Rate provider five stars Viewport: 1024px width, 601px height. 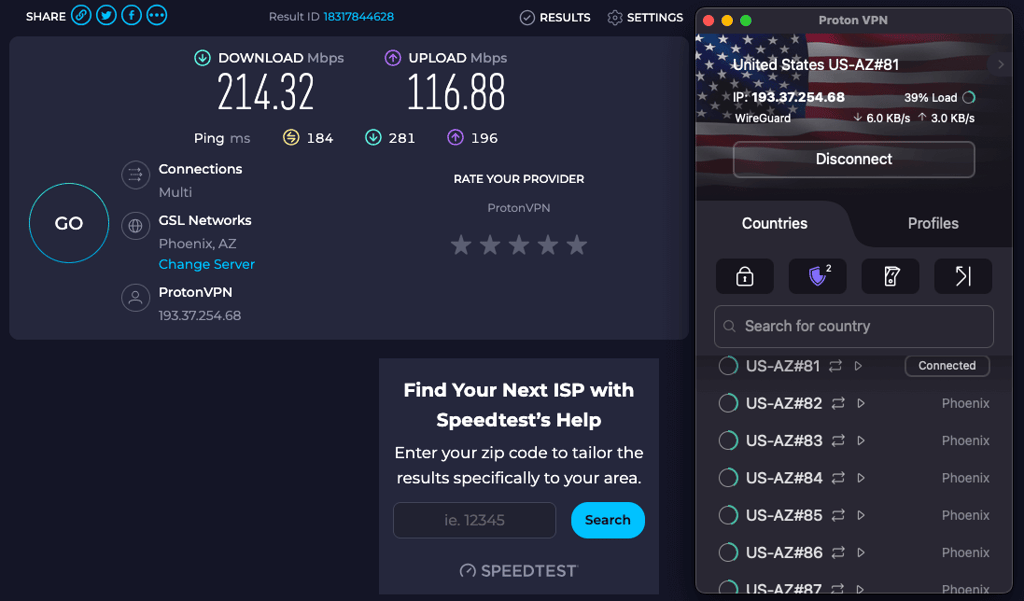coord(577,246)
